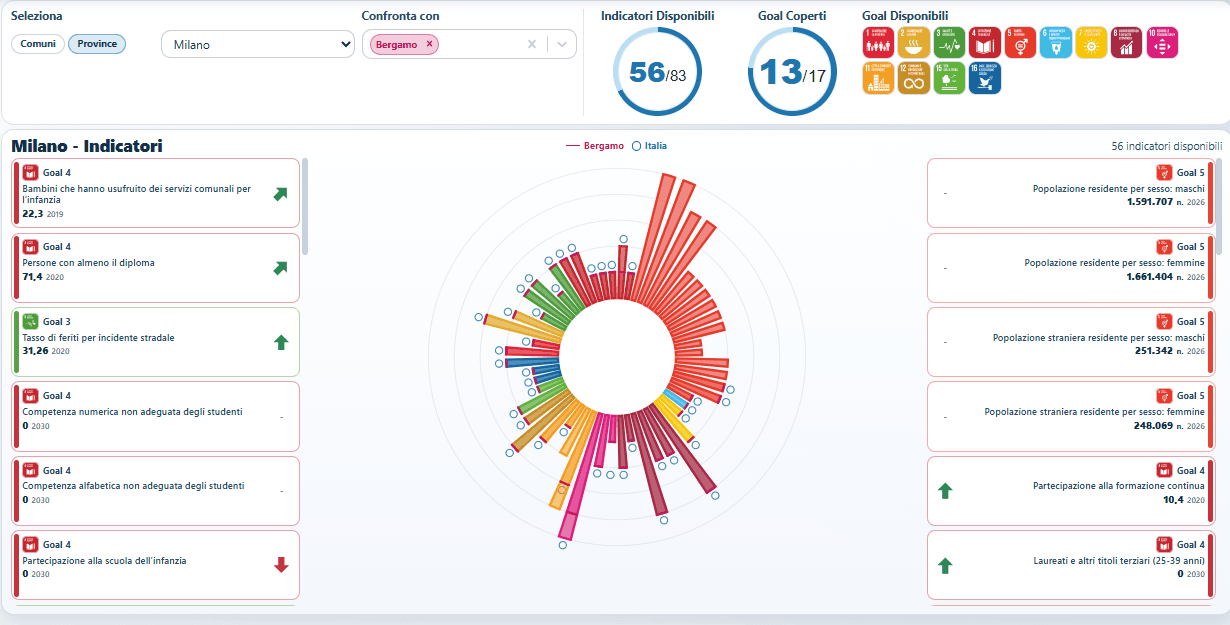
Task: Click the left indicator list scrollbar
Action: pos(305,205)
